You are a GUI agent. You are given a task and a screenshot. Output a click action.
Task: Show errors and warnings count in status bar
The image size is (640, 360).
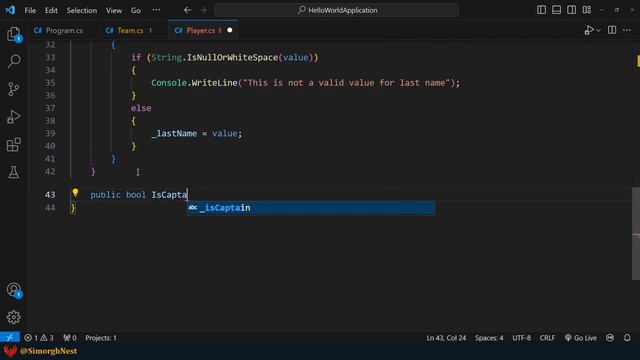39,338
